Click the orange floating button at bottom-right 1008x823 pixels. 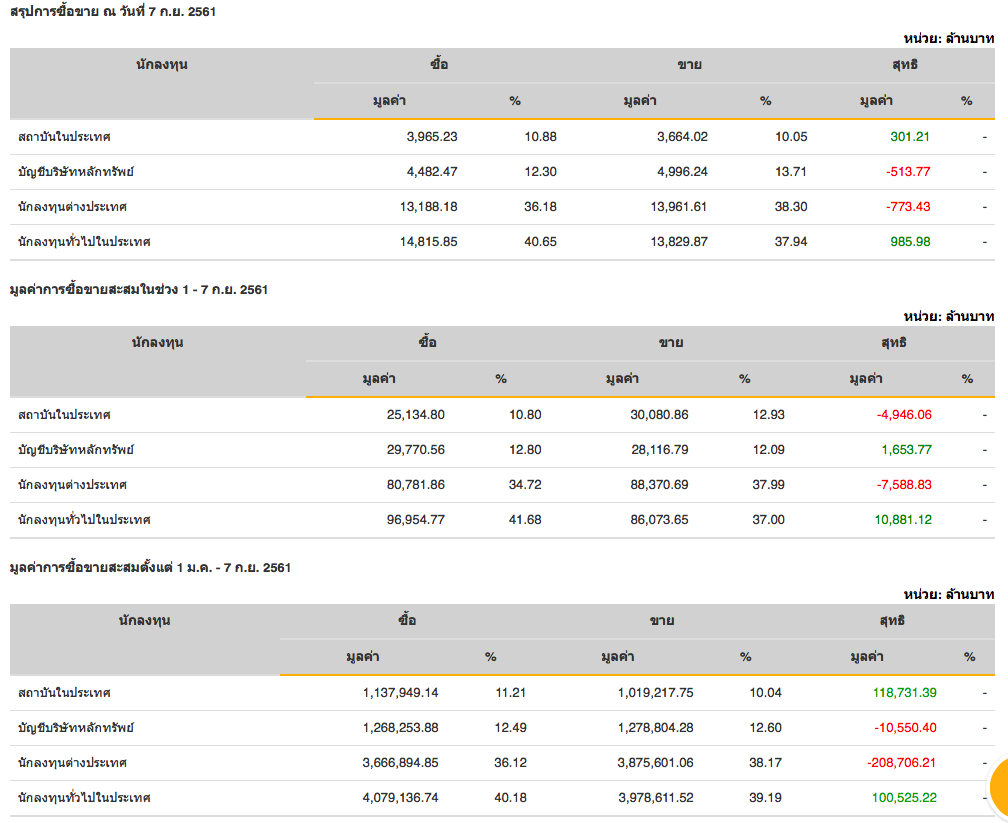(997, 783)
